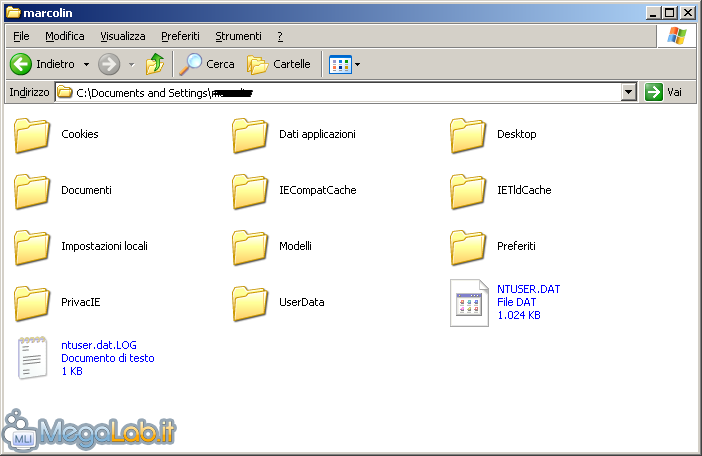Minimize the marcolin window
The height and width of the screenshot is (456, 702).
click(653, 13)
